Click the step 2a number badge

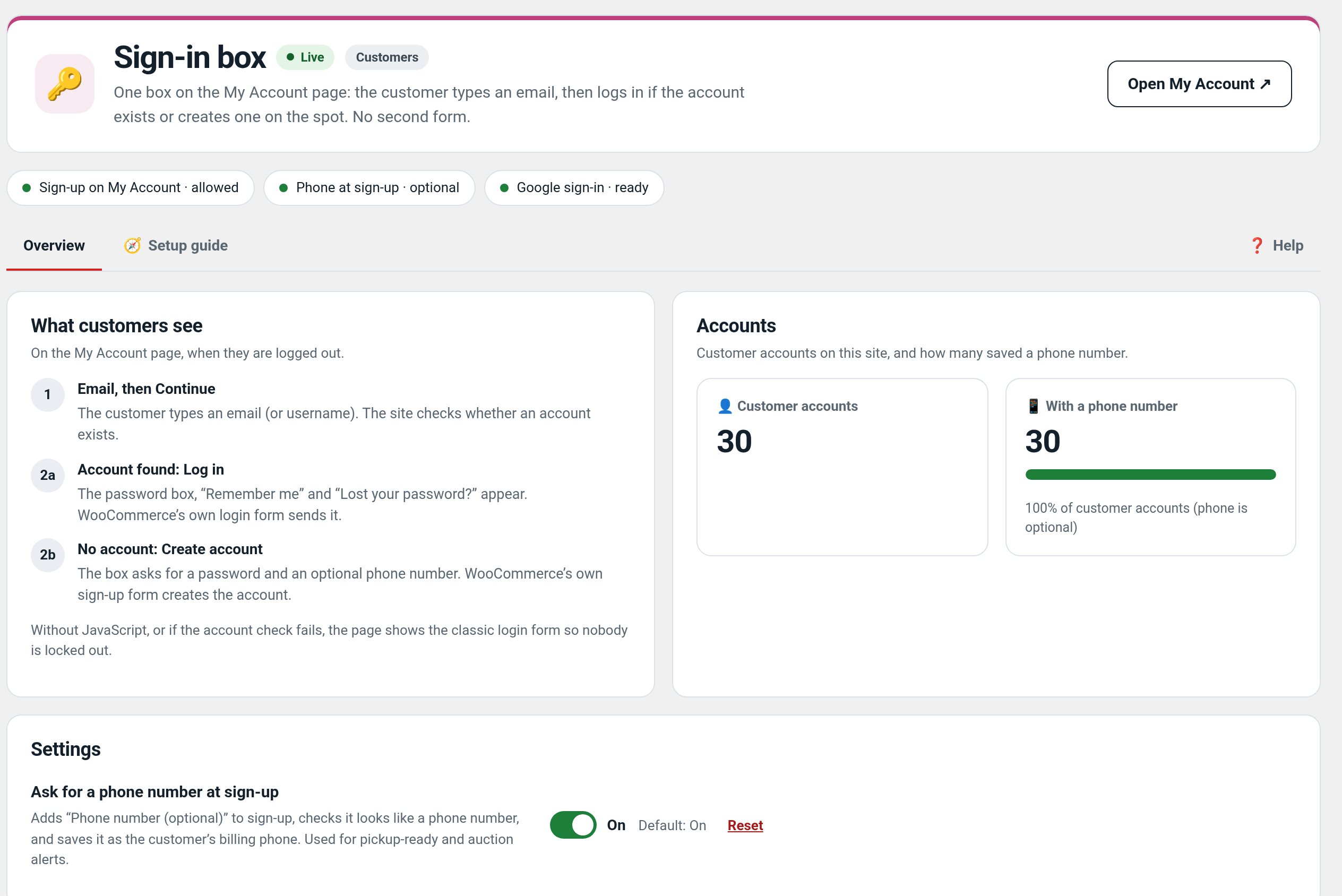47,476
